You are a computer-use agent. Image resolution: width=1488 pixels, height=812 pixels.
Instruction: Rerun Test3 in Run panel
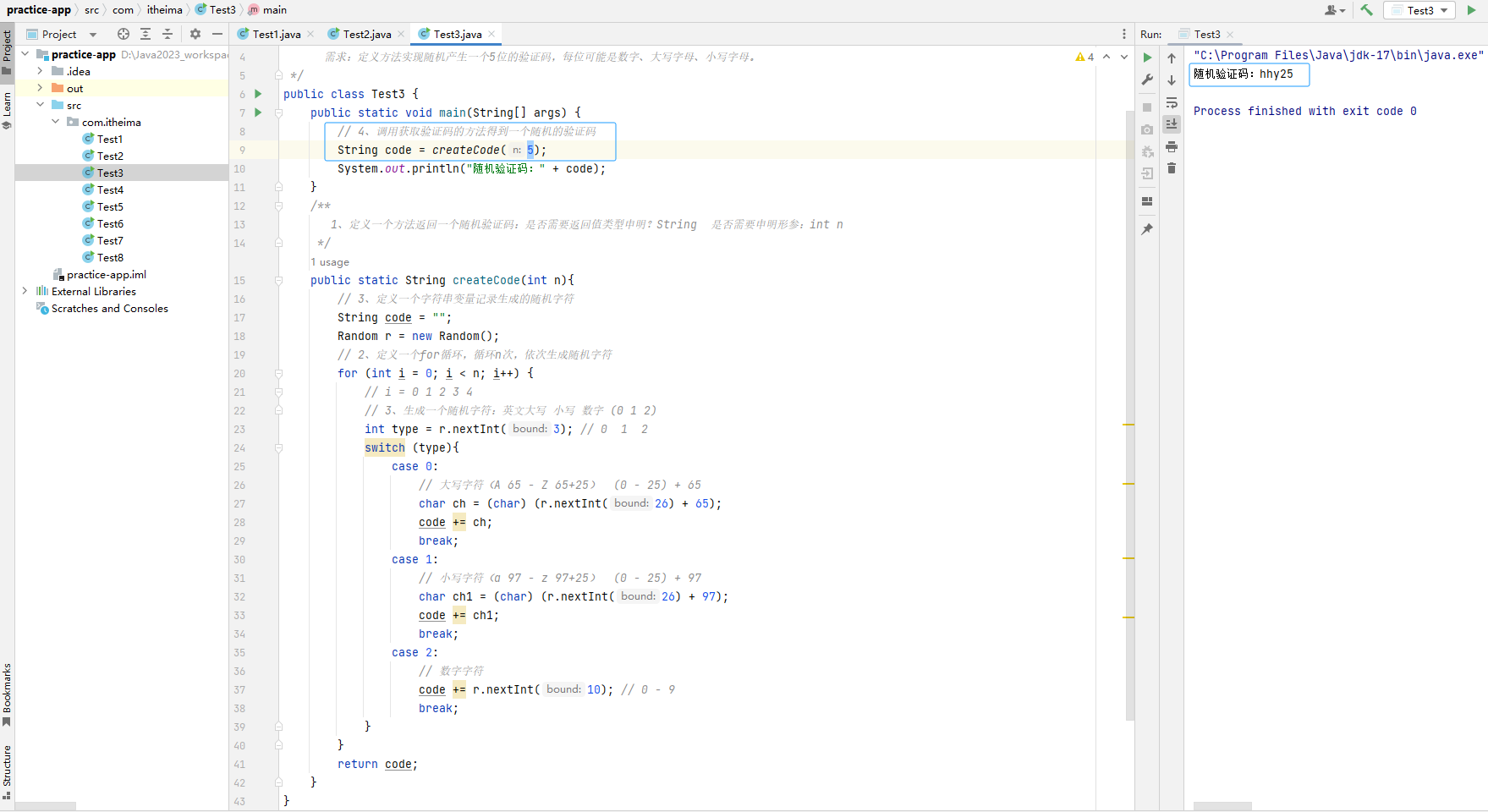pyautogui.click(x=1147, y=58)
